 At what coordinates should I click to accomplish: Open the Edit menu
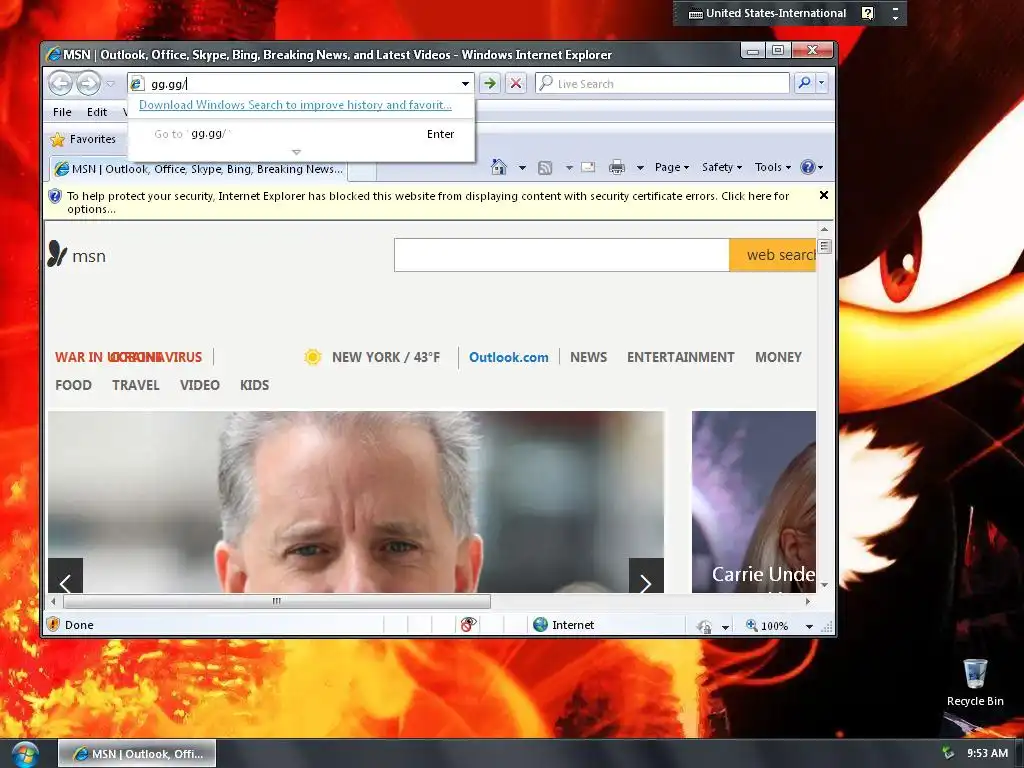pos(97,112)
